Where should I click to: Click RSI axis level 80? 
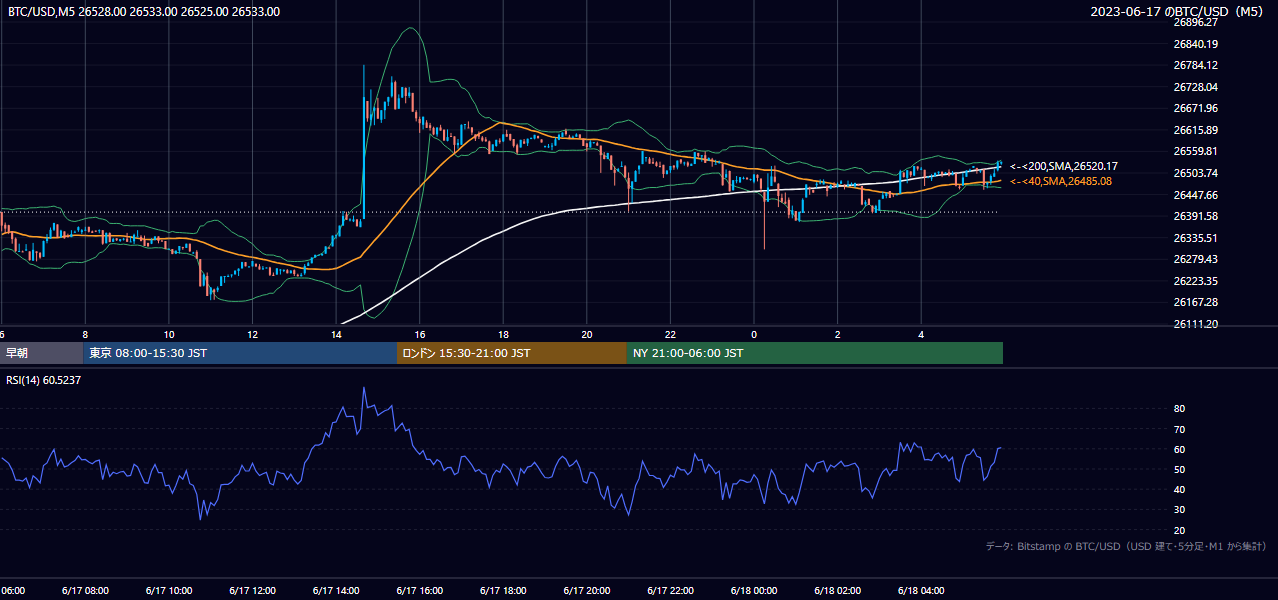(1180, 409)
